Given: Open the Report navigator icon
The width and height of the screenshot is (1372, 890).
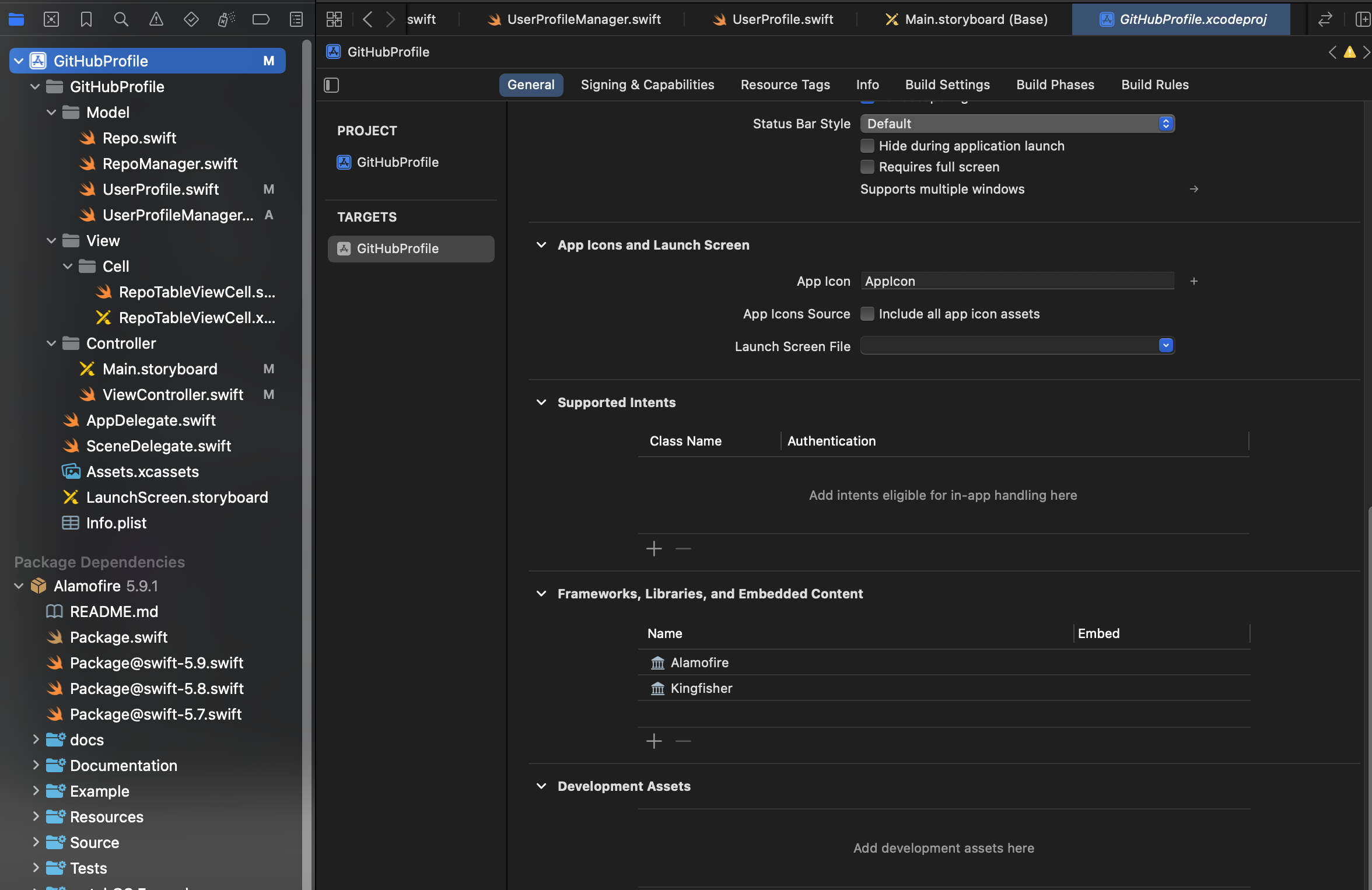Looking at the screenshot, I should 296,19.
